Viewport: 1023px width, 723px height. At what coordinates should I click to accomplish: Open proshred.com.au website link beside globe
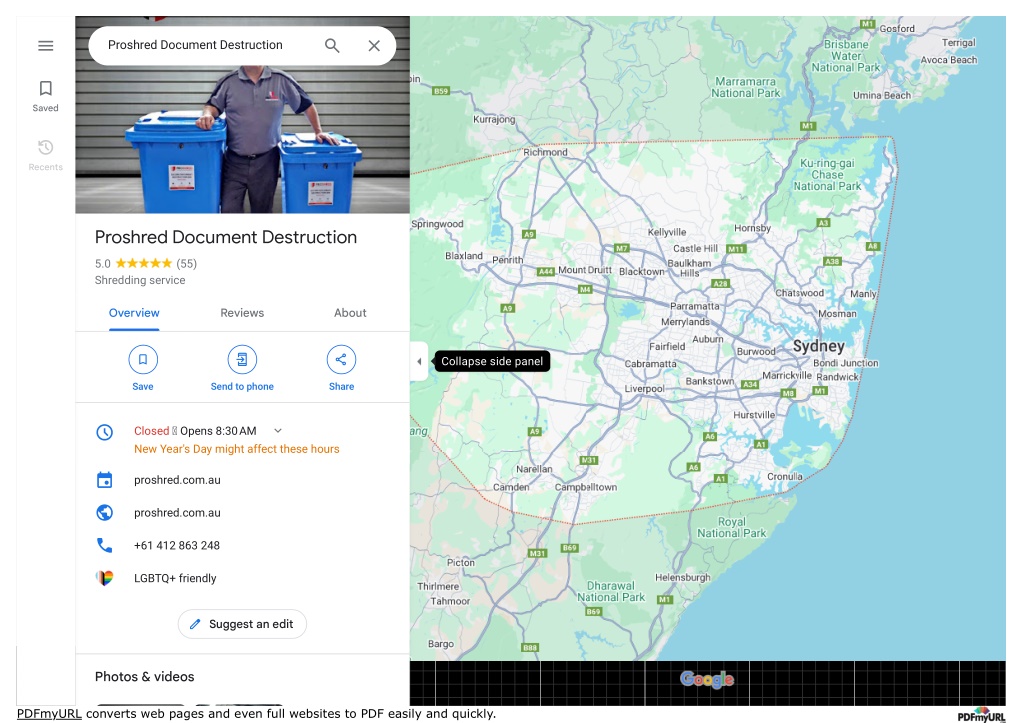coord(177,513)
